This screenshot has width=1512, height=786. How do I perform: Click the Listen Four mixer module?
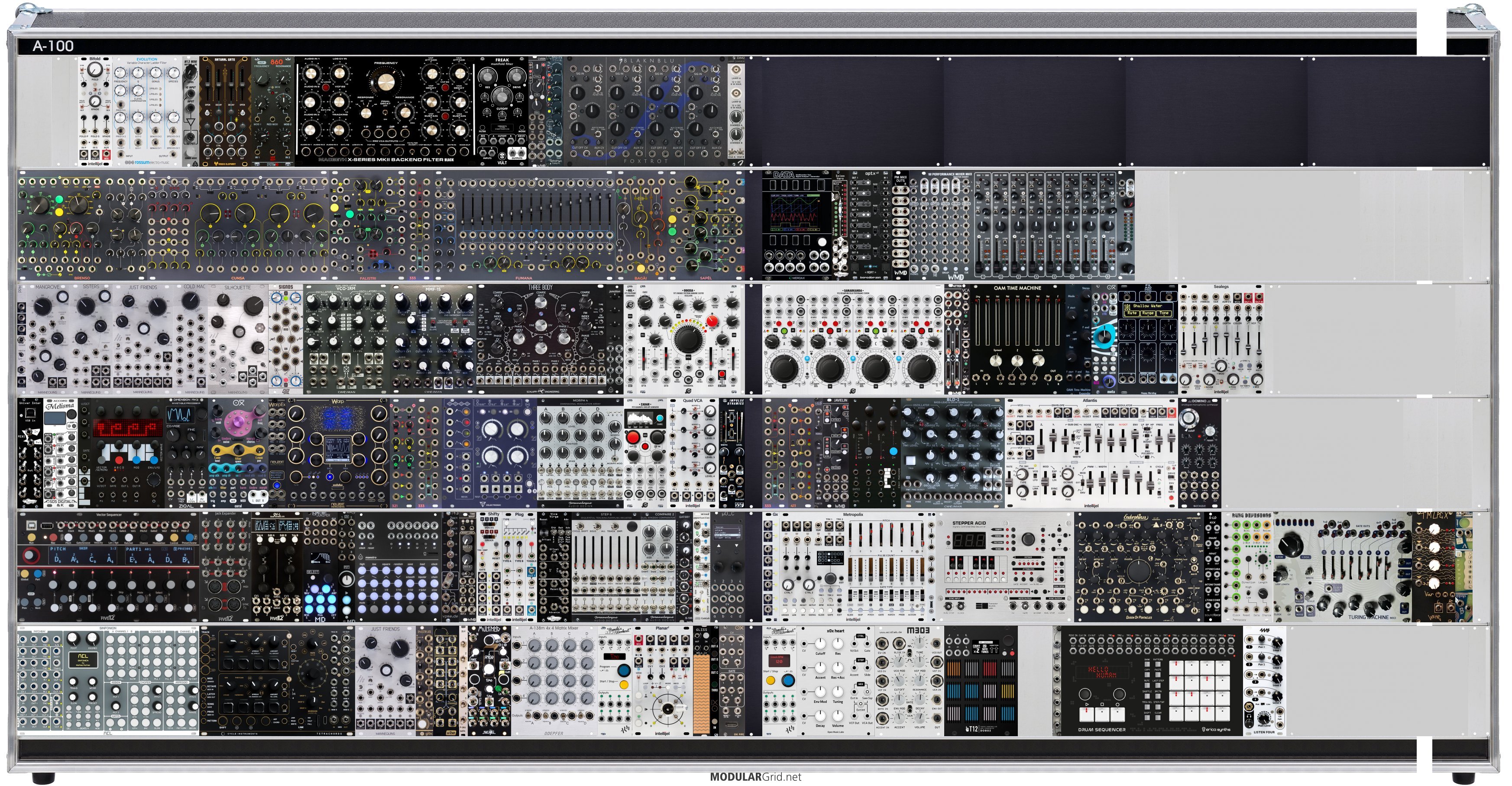[x=1264, y=682]
